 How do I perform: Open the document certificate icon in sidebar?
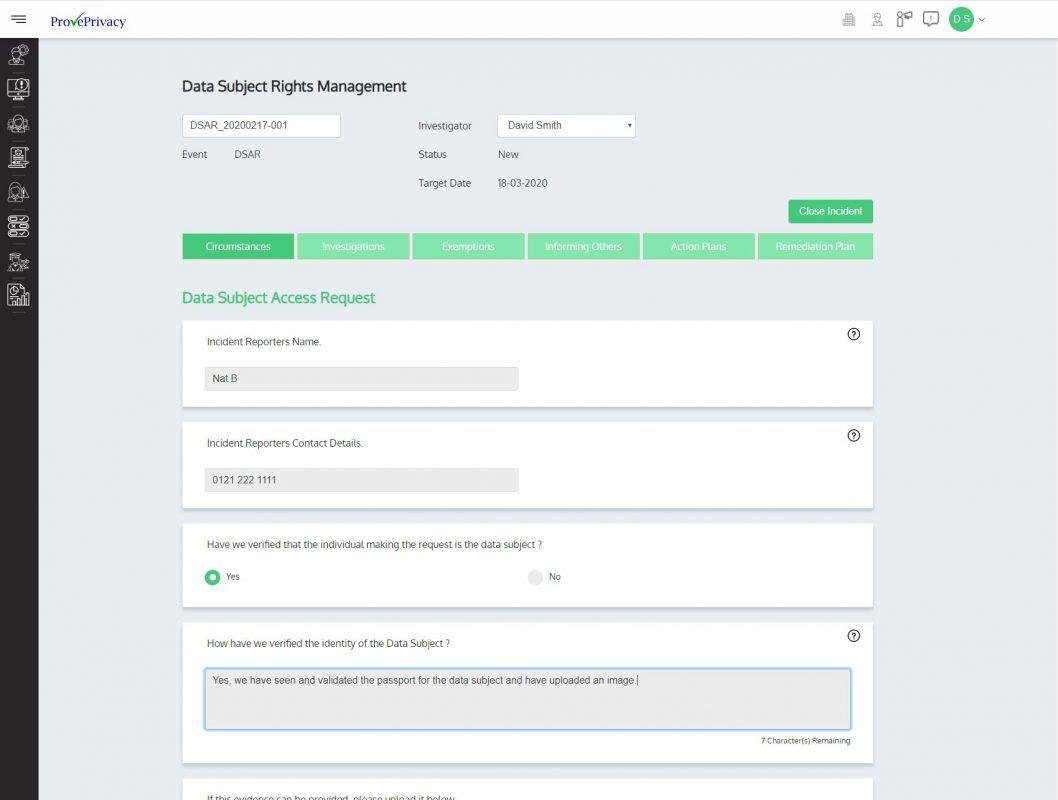click(x=18, y=157)
